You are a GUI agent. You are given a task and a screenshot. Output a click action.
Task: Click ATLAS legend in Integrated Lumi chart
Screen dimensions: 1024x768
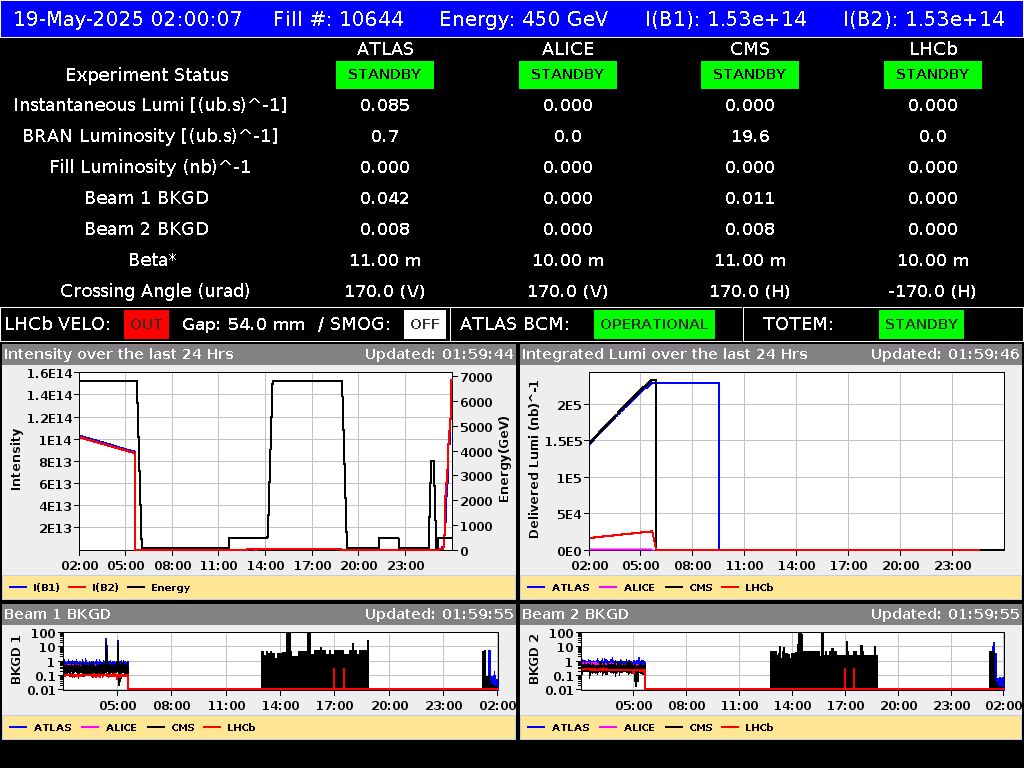coord(558,587)
